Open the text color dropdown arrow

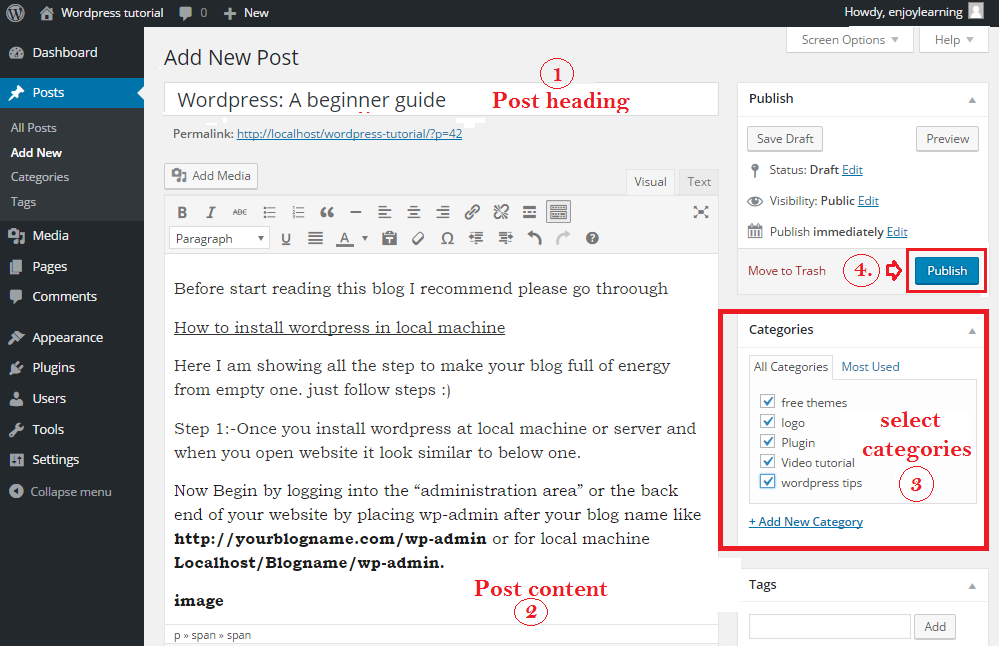365,239
